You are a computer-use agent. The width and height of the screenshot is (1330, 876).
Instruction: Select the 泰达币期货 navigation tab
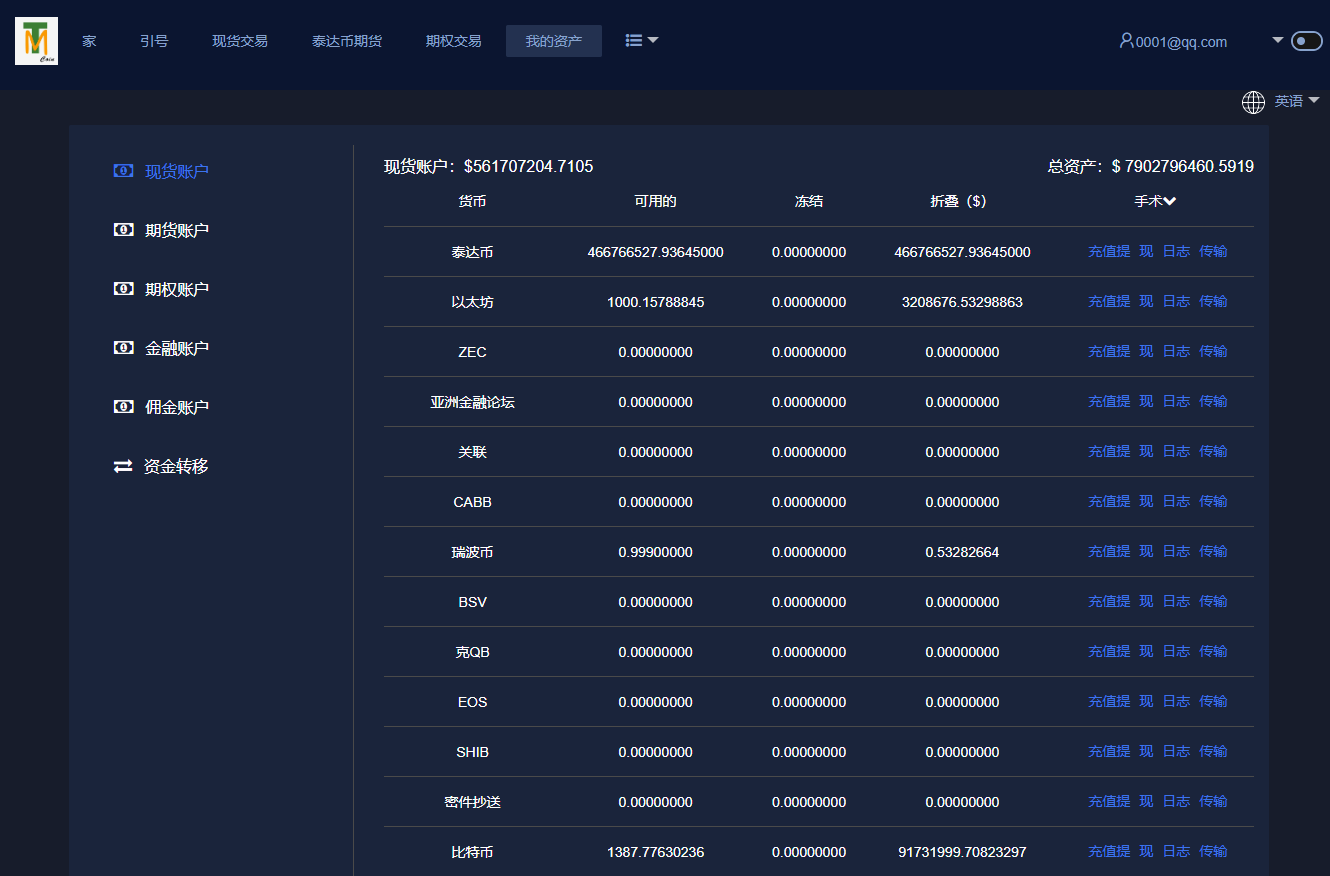pyautogui.click(x=347, y=41)
